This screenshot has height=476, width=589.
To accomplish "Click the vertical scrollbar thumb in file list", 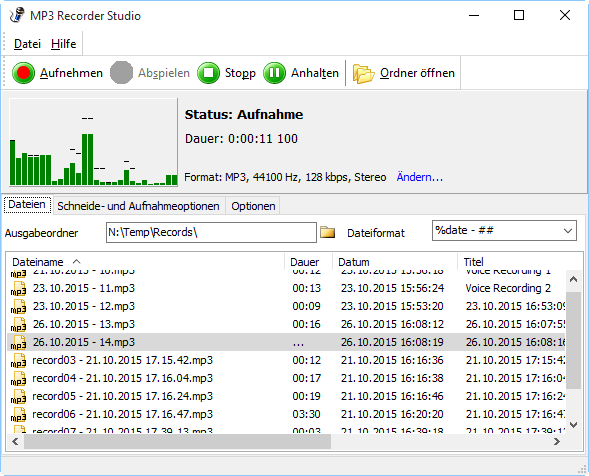I will coord(573,340).
